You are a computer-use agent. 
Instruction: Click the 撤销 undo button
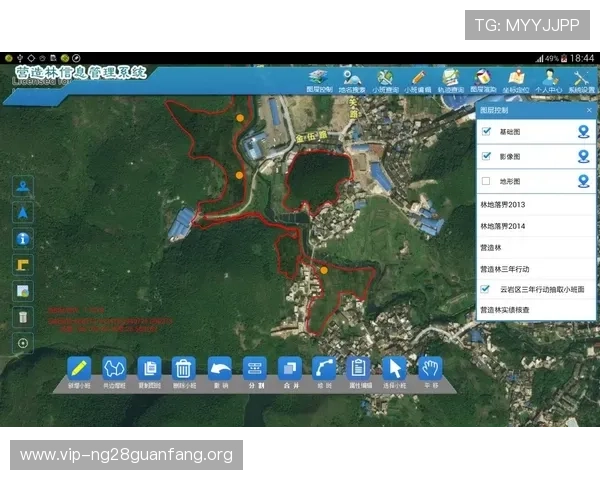(219, 368)
